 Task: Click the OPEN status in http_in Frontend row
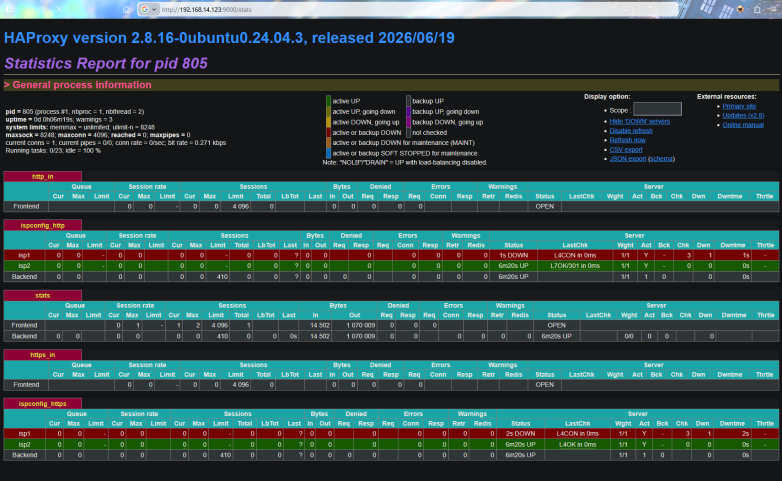[545, 206]
